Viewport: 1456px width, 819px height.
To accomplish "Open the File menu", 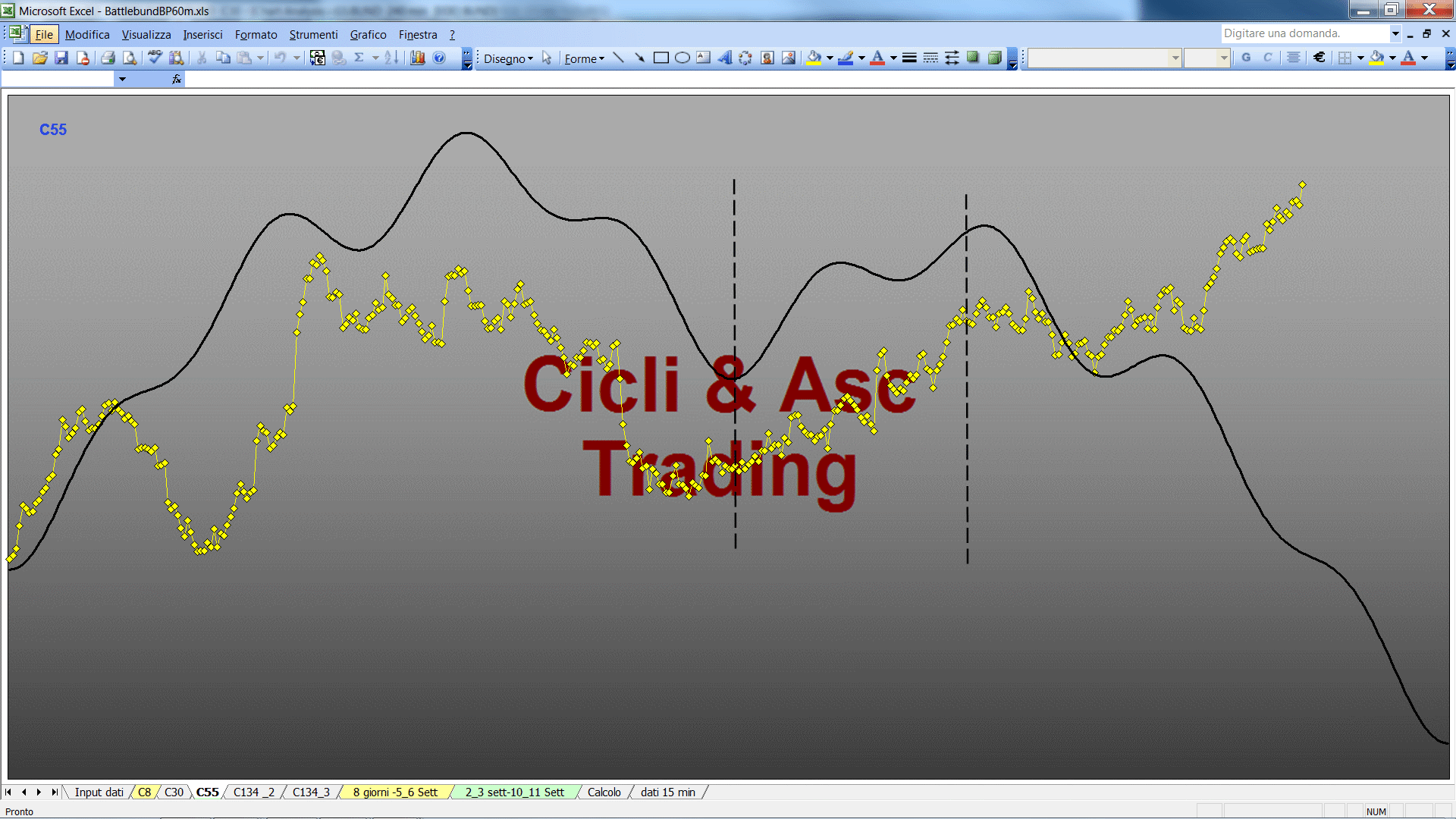I will 44,35.
